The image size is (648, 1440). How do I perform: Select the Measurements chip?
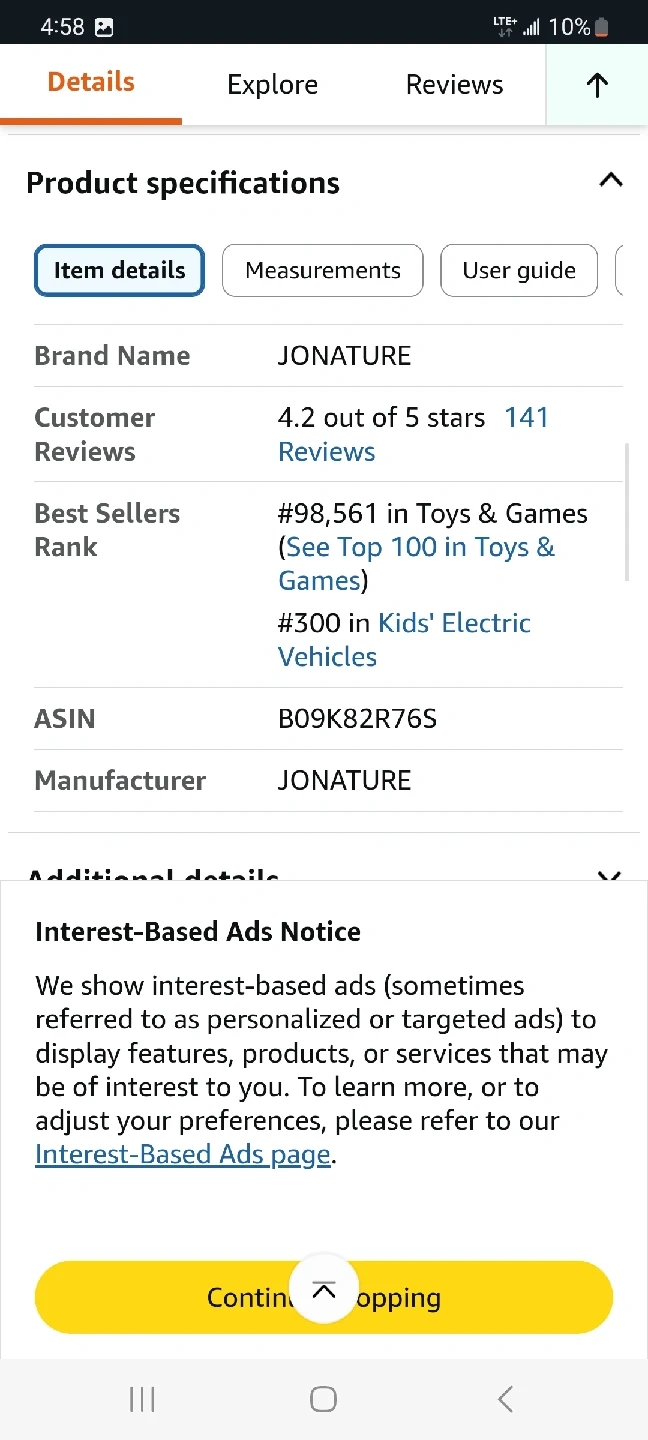click(322, 271)
